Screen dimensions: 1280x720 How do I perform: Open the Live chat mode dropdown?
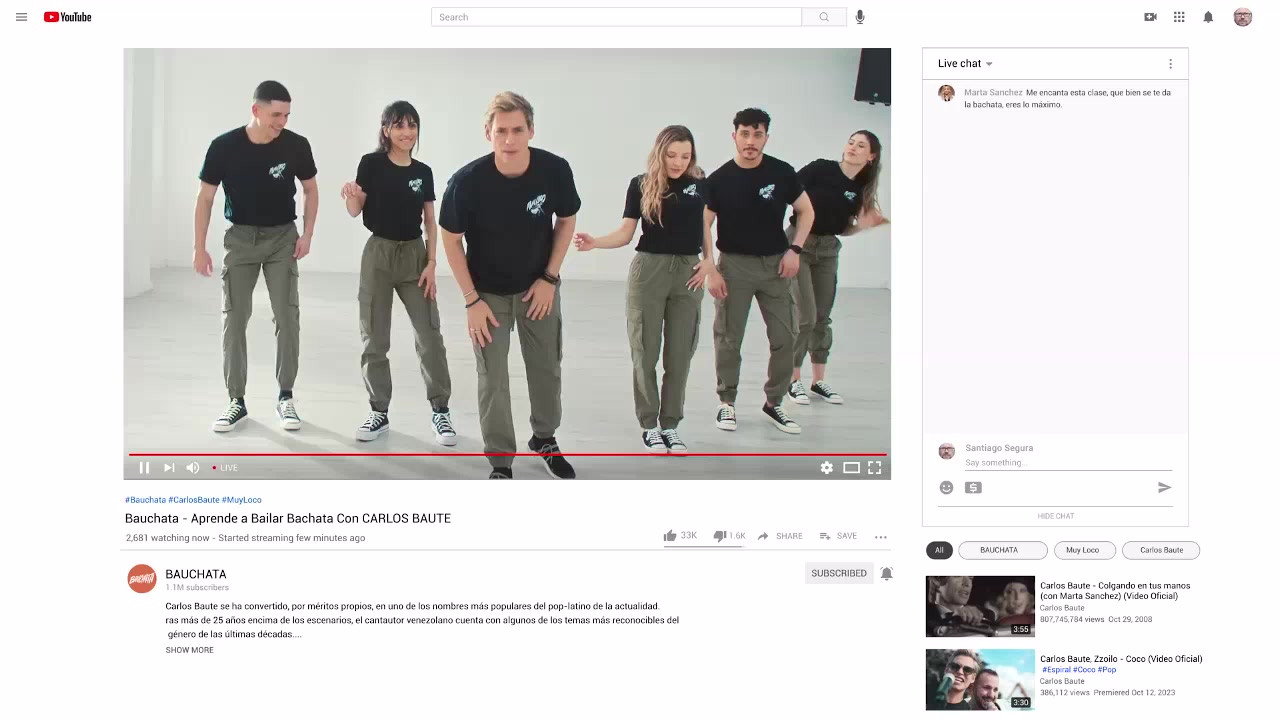965,64
